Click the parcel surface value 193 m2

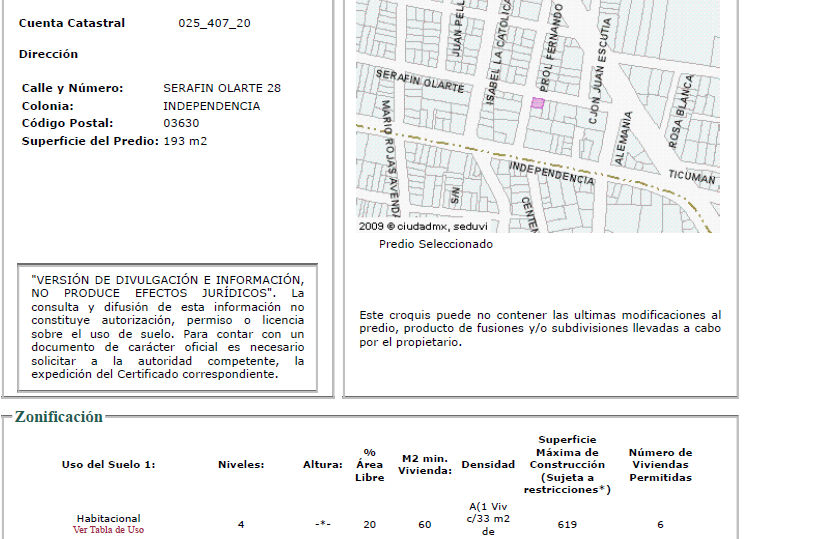point(185,141)
